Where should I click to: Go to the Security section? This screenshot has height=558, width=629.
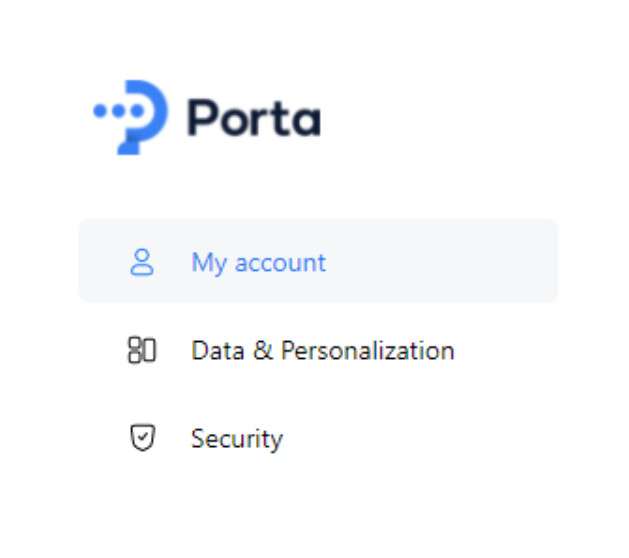pos(318,438)
